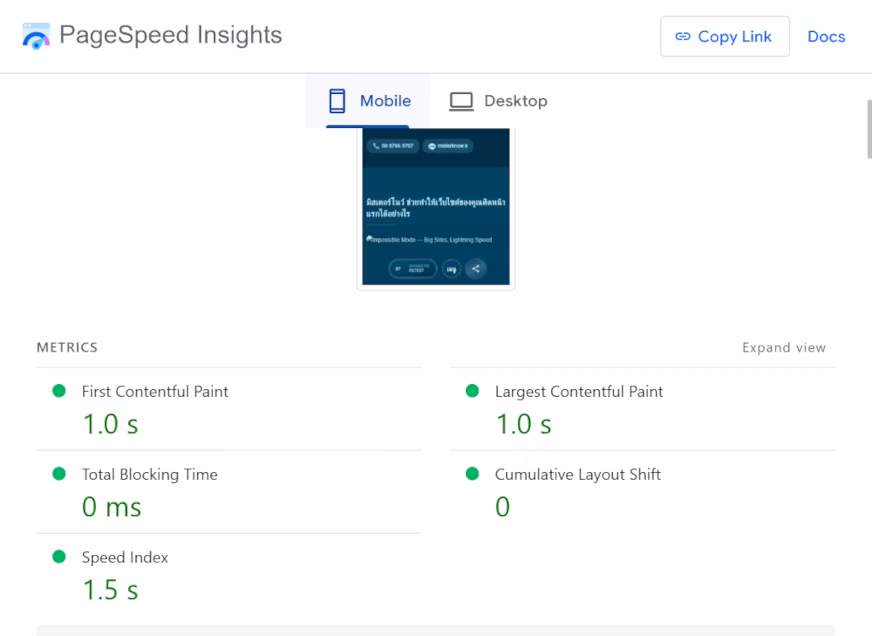
Task: Click the PageSpeed Insights title text
Action: (171, 35)
